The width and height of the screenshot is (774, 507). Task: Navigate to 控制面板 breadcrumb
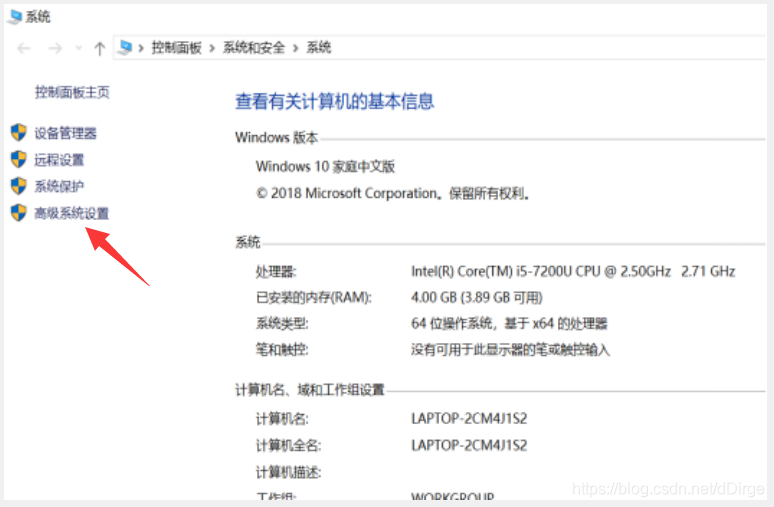176,47
